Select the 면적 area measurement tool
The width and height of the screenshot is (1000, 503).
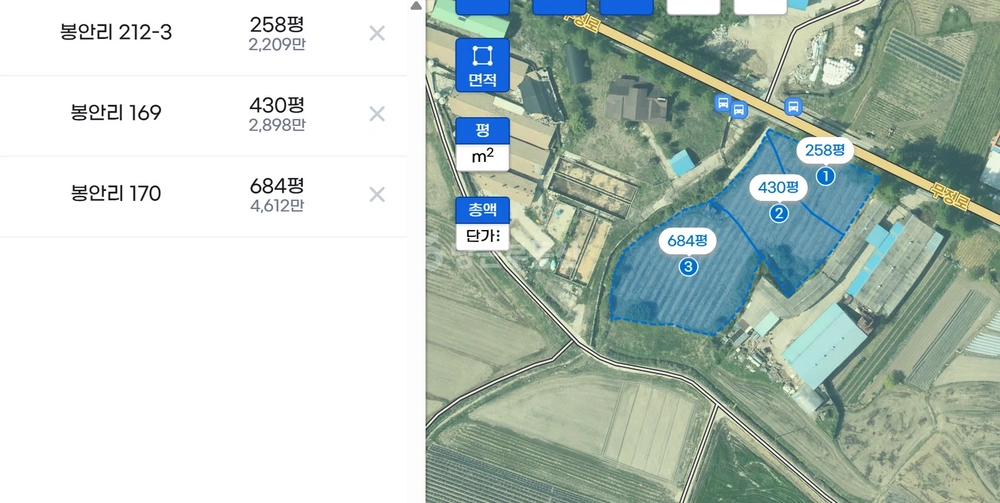coord(482,65)
